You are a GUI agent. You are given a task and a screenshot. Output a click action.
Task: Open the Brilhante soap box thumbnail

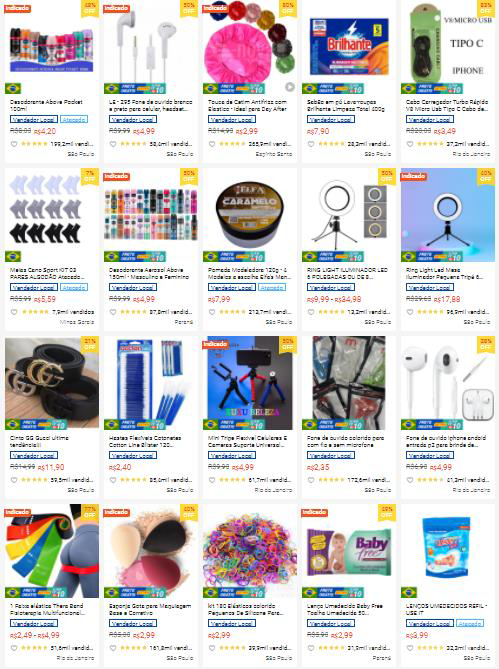[x=349, y=47]
